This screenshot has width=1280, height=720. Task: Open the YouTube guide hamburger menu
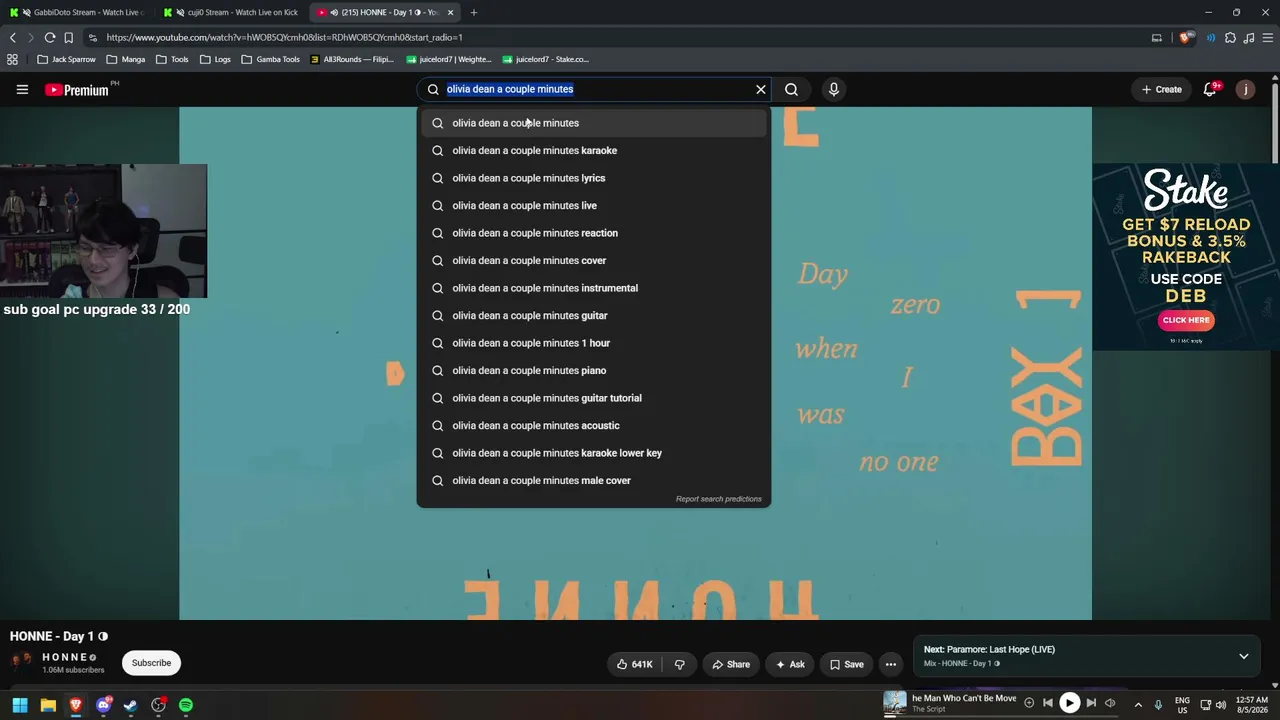point(22,89)
